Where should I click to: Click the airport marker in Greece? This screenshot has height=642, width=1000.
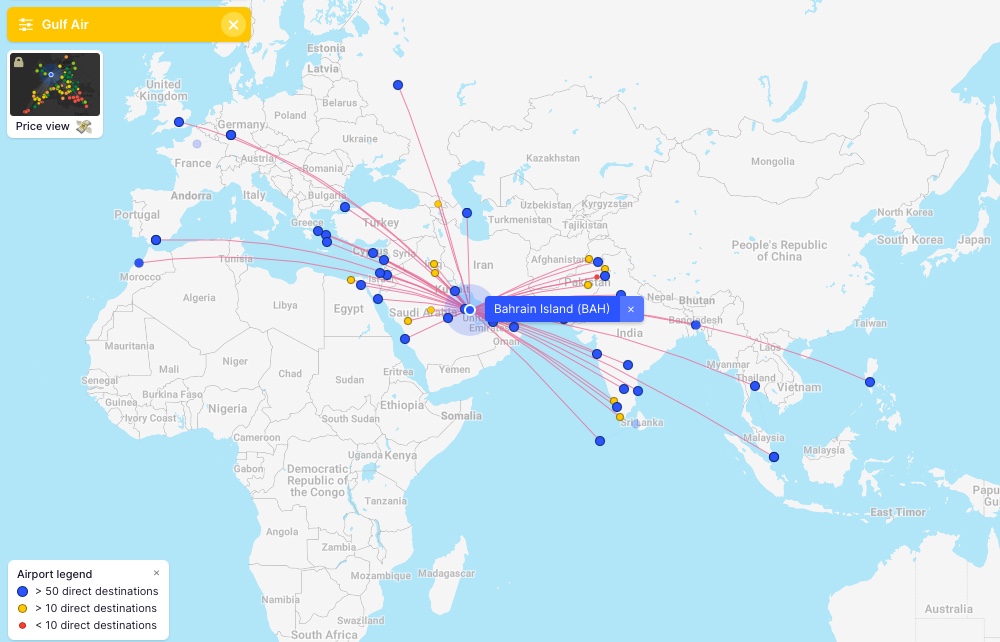coord(317,230)
